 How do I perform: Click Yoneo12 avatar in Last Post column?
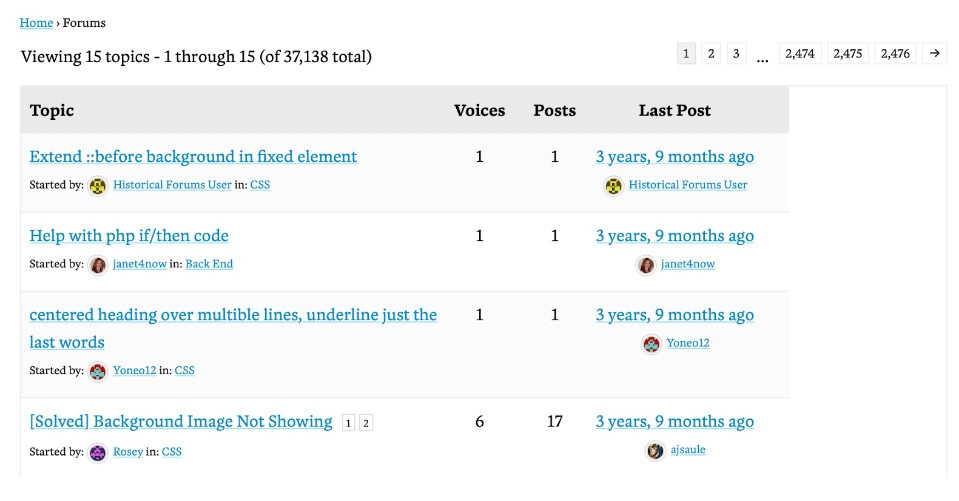tap(652, 344)
